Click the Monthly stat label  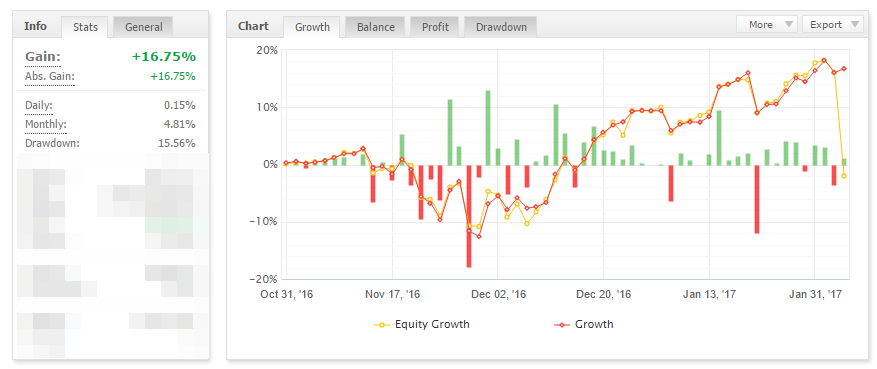point(46,124)
